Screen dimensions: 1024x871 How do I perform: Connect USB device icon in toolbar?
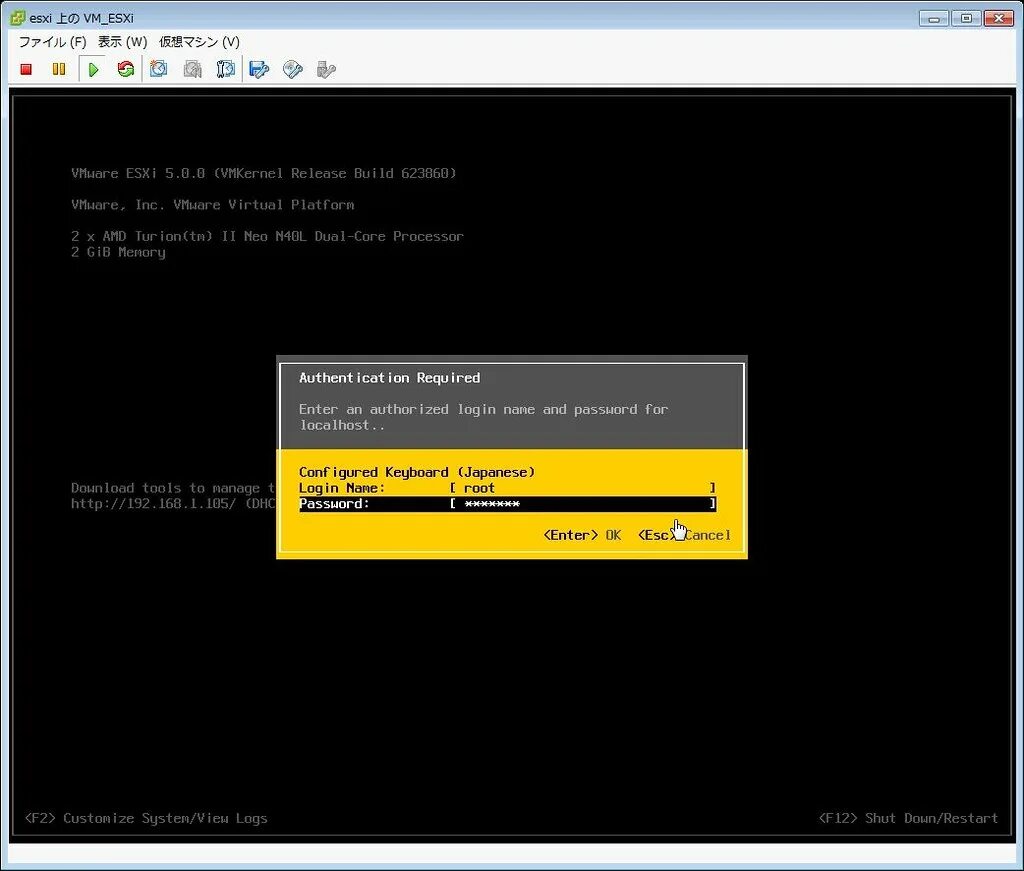(326, 69)
